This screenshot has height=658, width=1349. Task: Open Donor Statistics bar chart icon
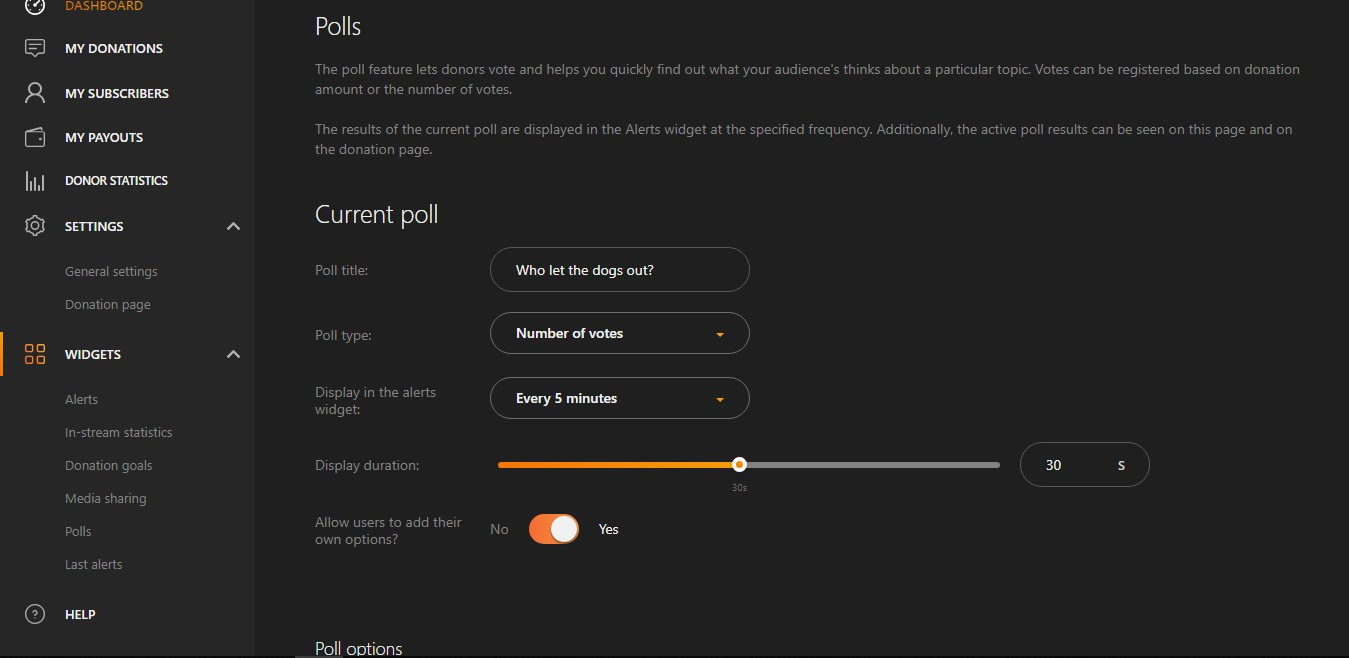click(35, 181)
